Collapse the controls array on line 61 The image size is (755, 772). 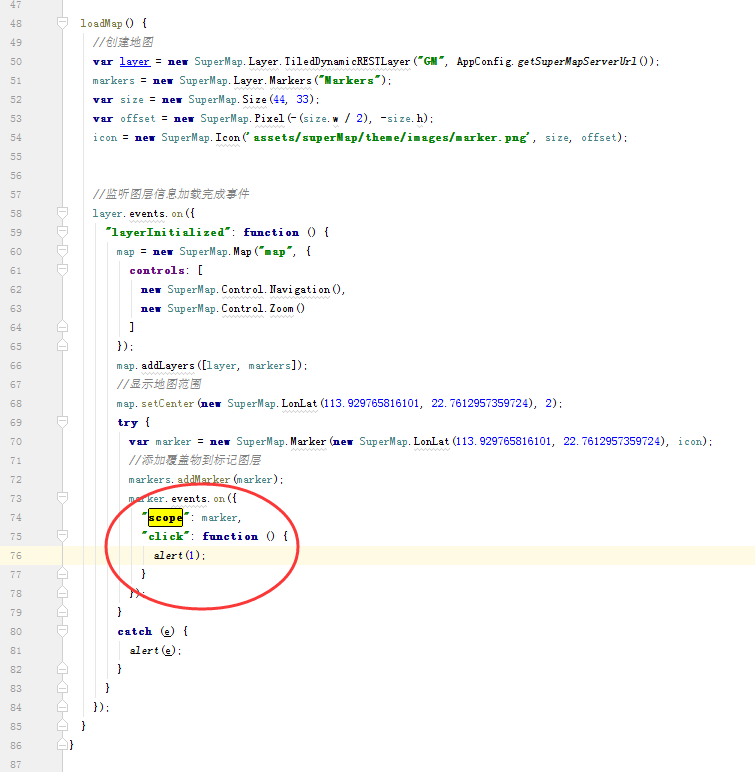pyautogui.click(x=62, y=269)
